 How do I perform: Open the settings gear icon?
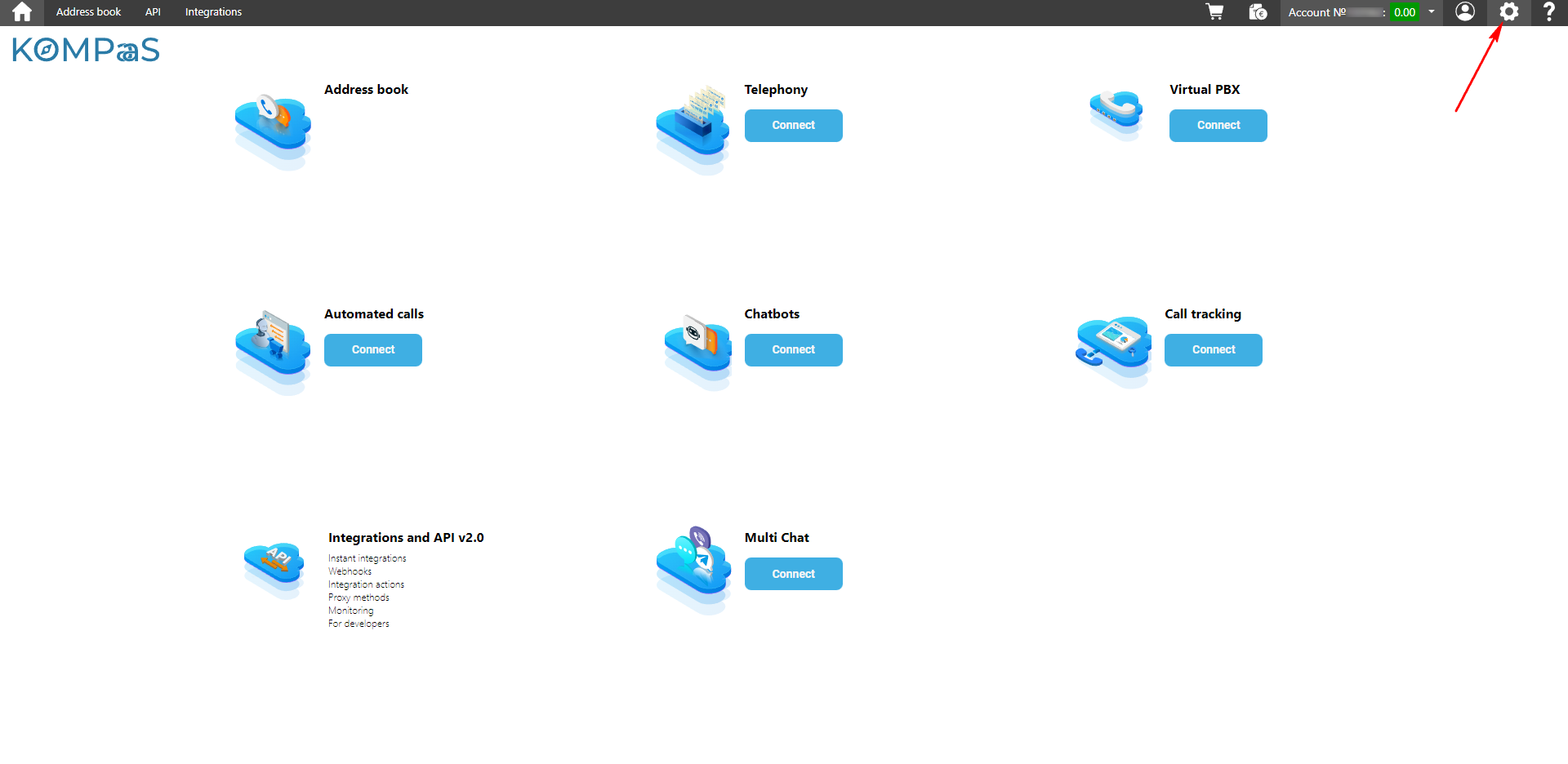pyautogui.click(x=1508, y=11)
